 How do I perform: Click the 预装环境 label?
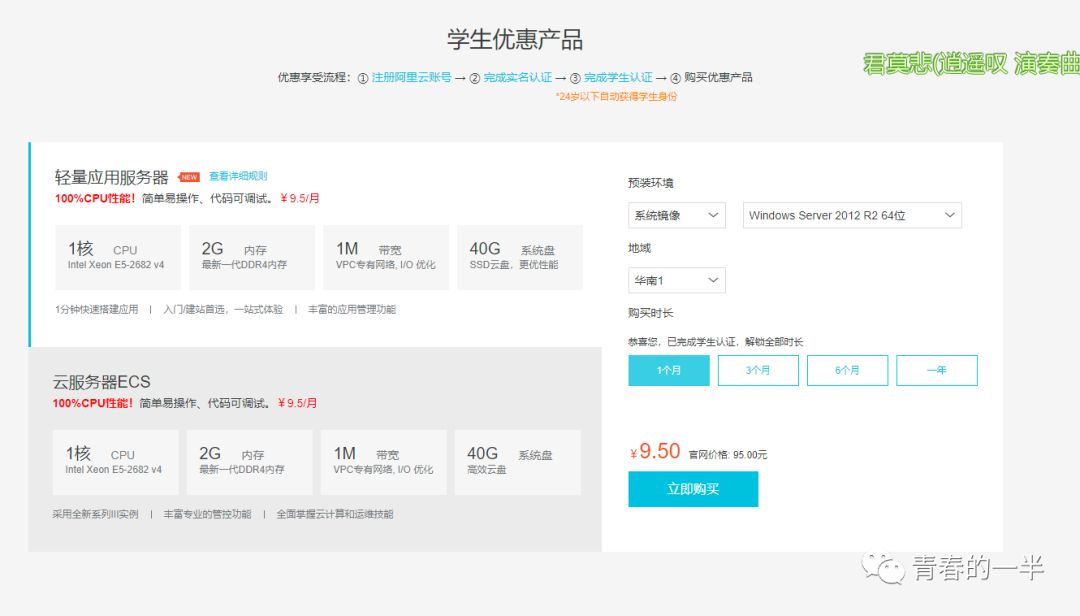coord(651,183)
